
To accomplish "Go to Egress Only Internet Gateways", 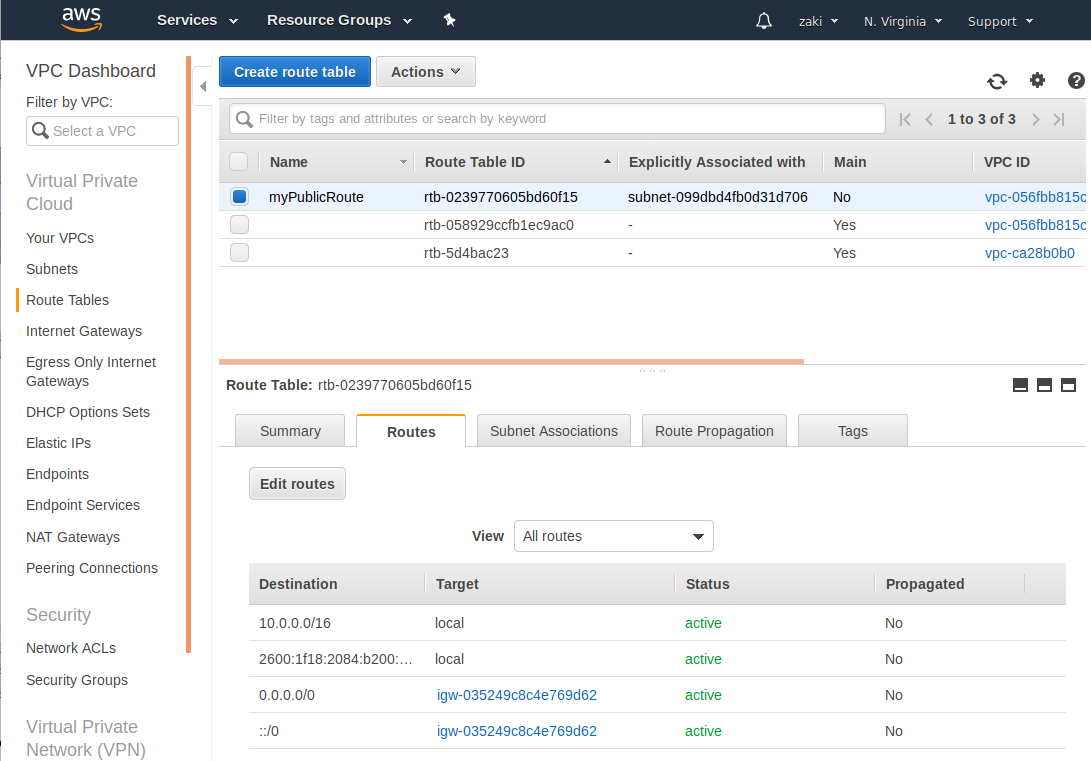I will (x=90, y=371).
